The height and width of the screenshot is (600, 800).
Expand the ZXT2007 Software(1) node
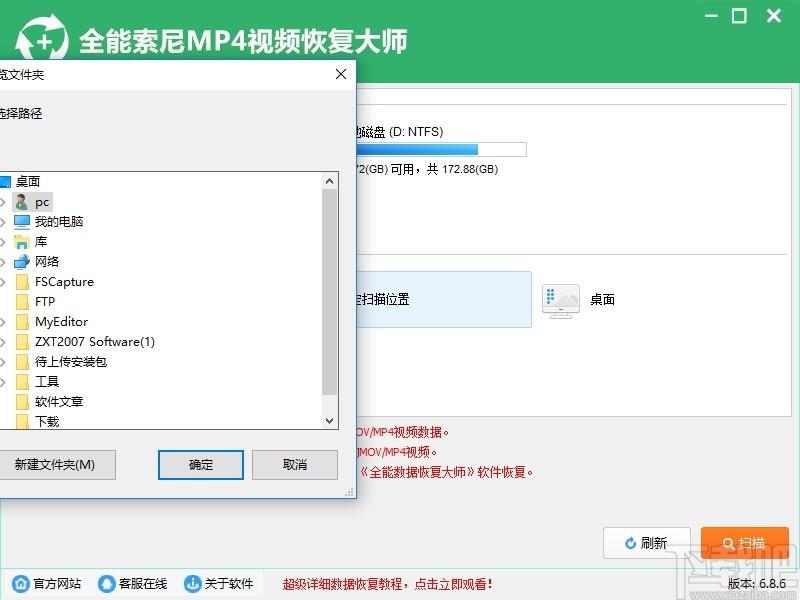(x=3, y=342)
